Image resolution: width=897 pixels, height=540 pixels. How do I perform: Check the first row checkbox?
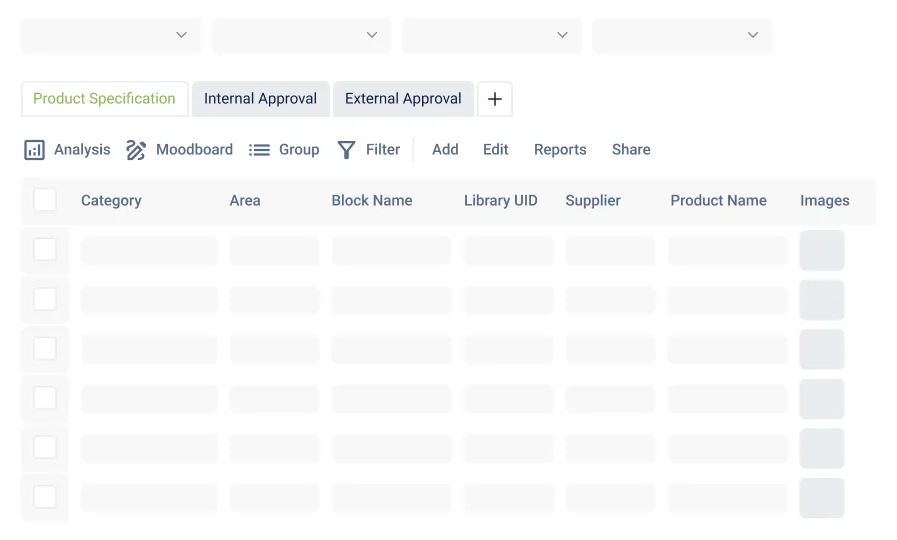(45, 249)
